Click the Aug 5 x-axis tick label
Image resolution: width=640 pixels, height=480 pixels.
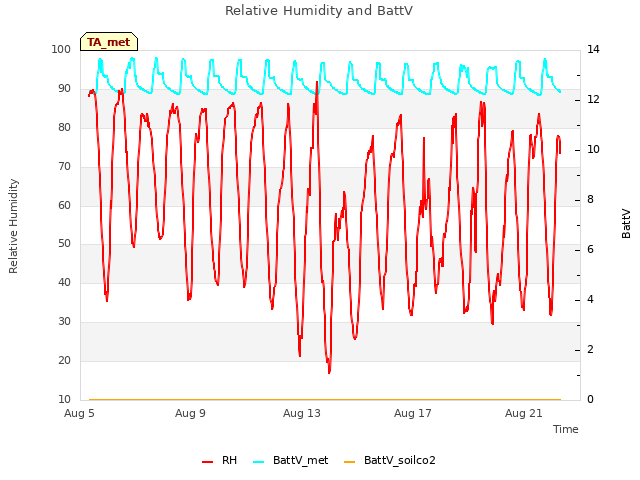(79, 413)
